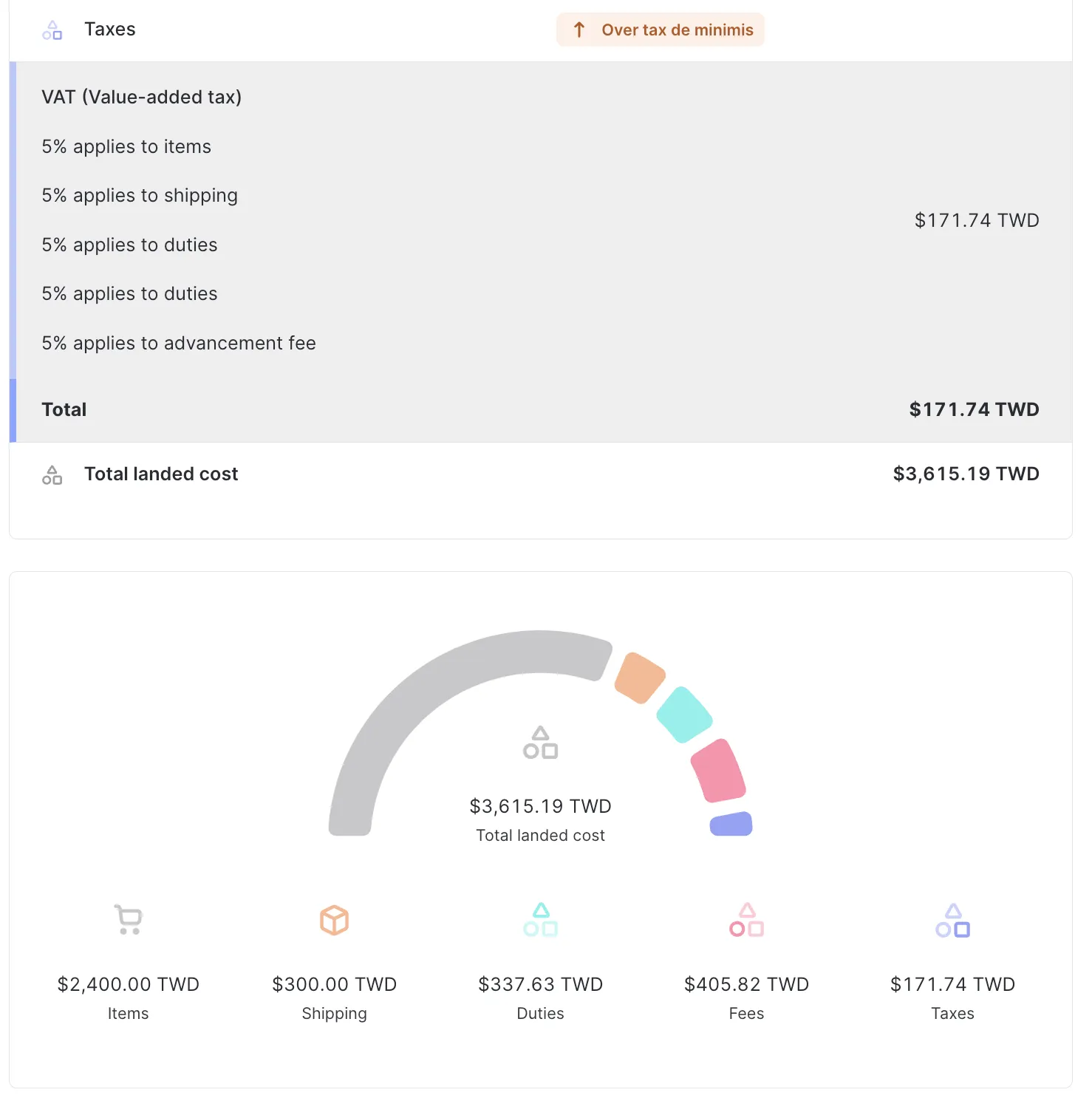The width and height of the screenshot is (1092, 1098).
Task: Open the Over tax de minimis badge
Action: (x=660, y=30)
